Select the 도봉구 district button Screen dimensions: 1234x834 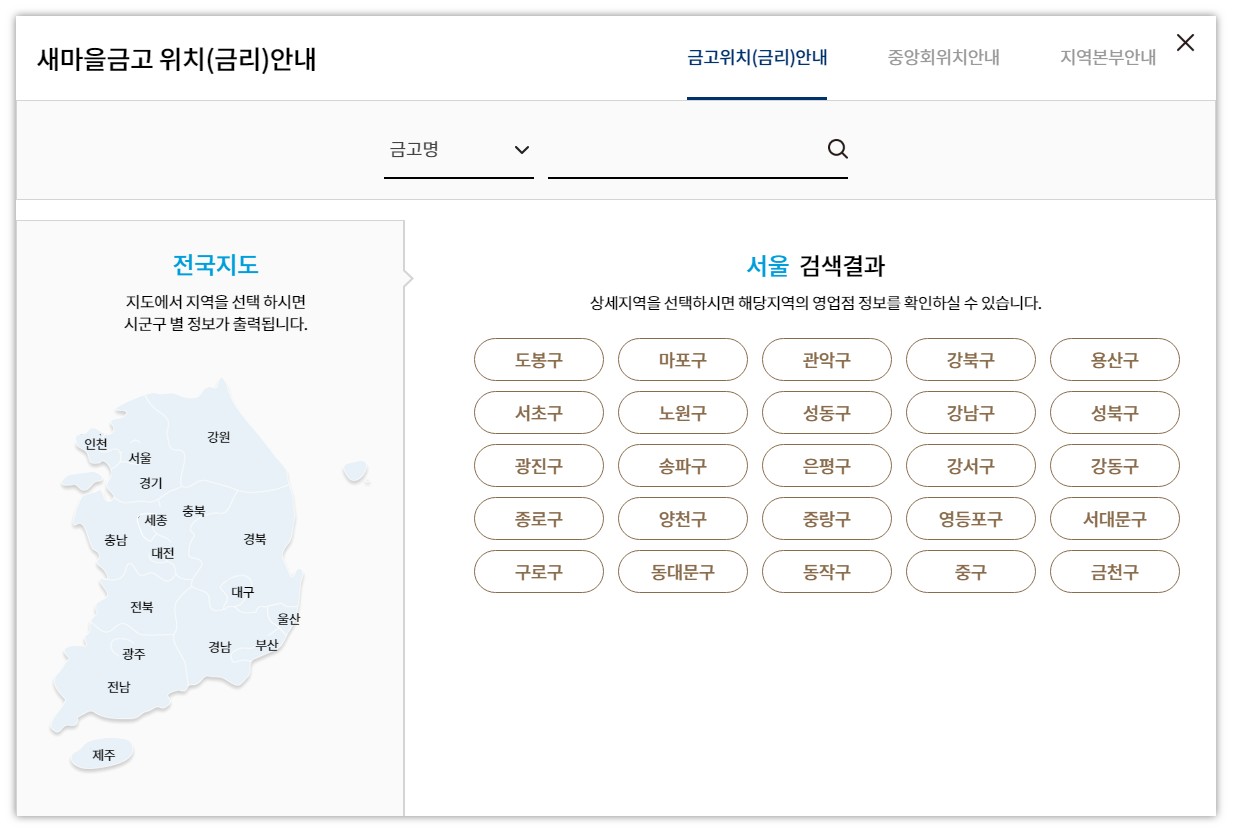tap(539, 360)
